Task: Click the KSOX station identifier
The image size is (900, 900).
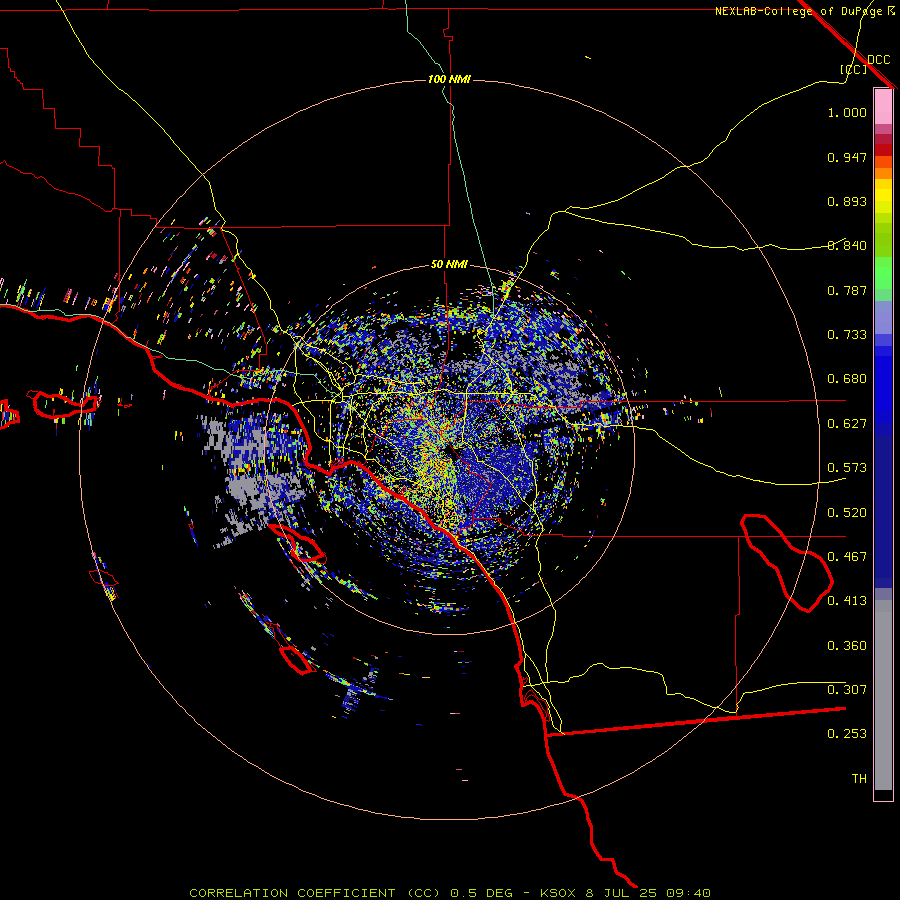Action: point(559,893)
